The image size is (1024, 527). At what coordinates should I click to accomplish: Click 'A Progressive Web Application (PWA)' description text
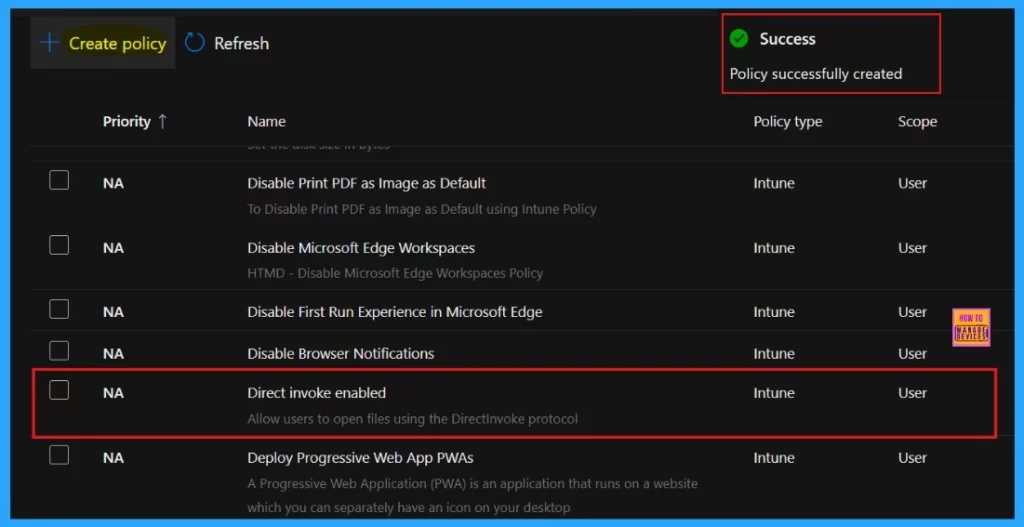click(x=472, y=496)
